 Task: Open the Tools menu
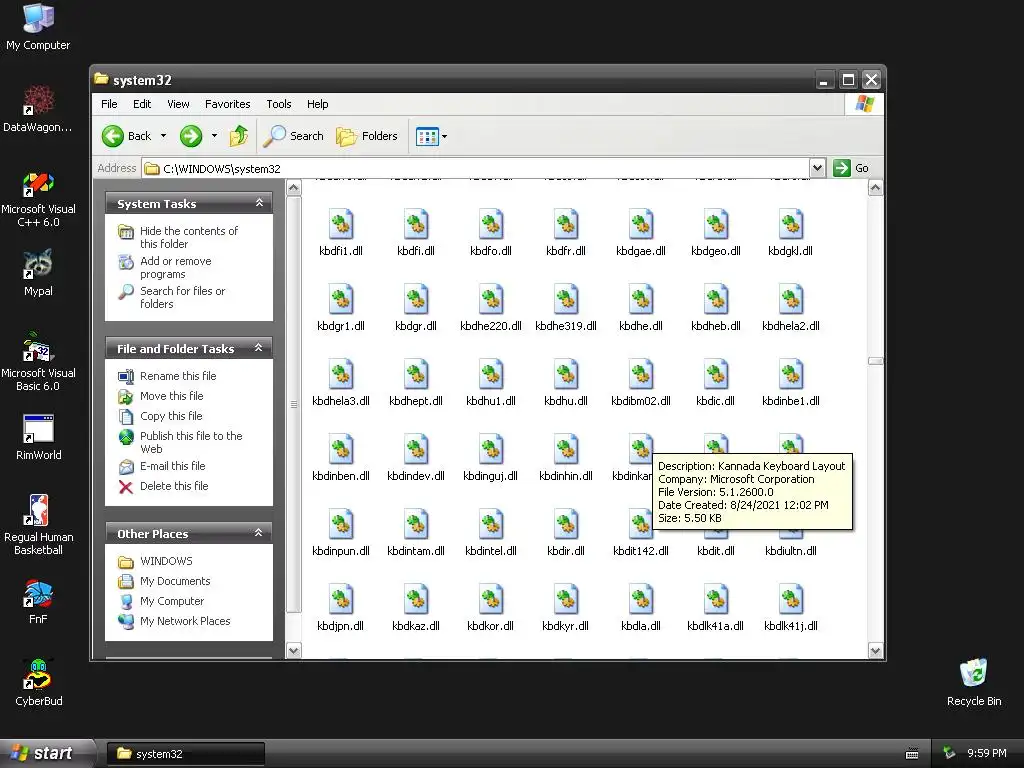(278, 104)
